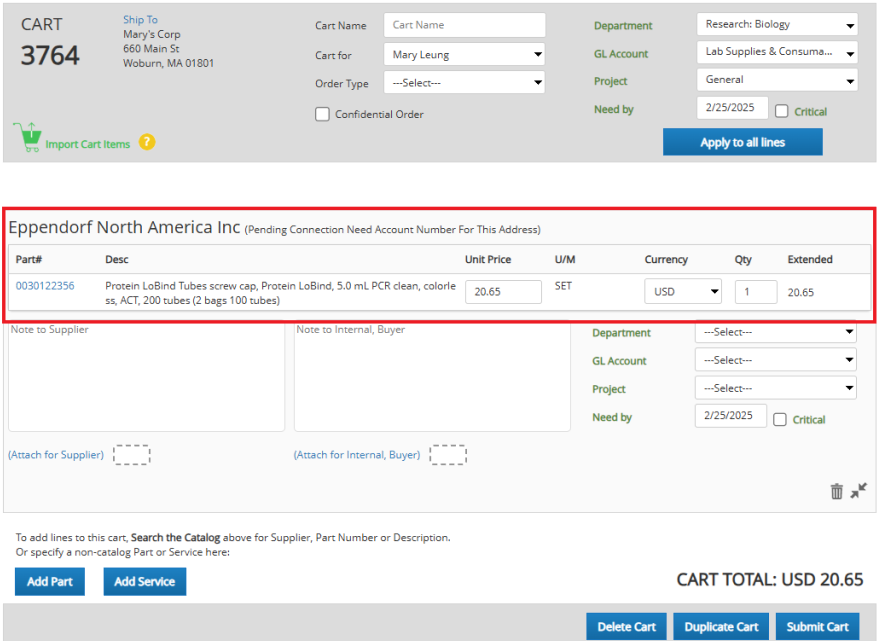Open the USD Currency dropdown
The width and height of the screenshot is (879, 641).
tap(683, 292)
